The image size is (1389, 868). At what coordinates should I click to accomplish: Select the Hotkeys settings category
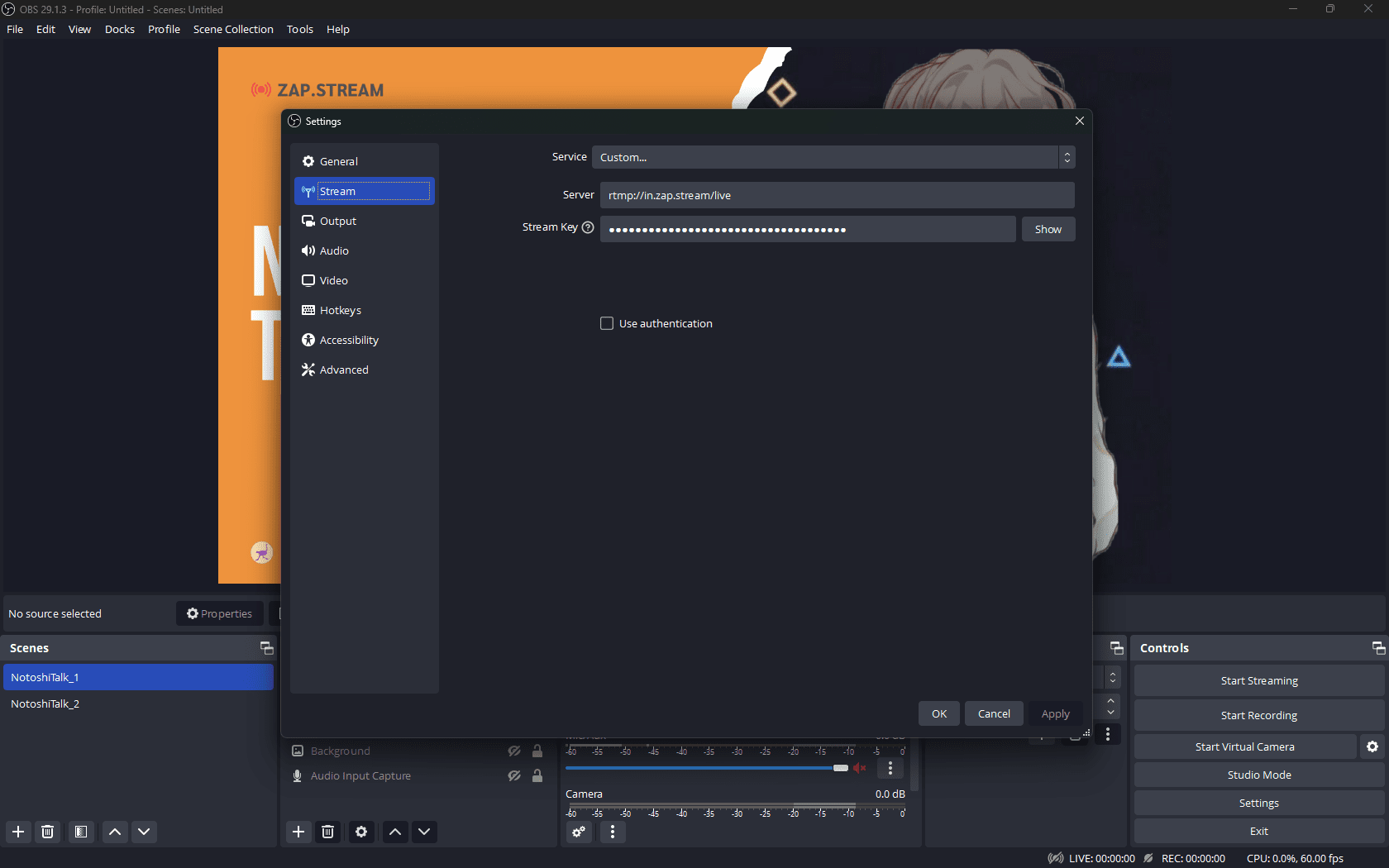pos(364,310)
